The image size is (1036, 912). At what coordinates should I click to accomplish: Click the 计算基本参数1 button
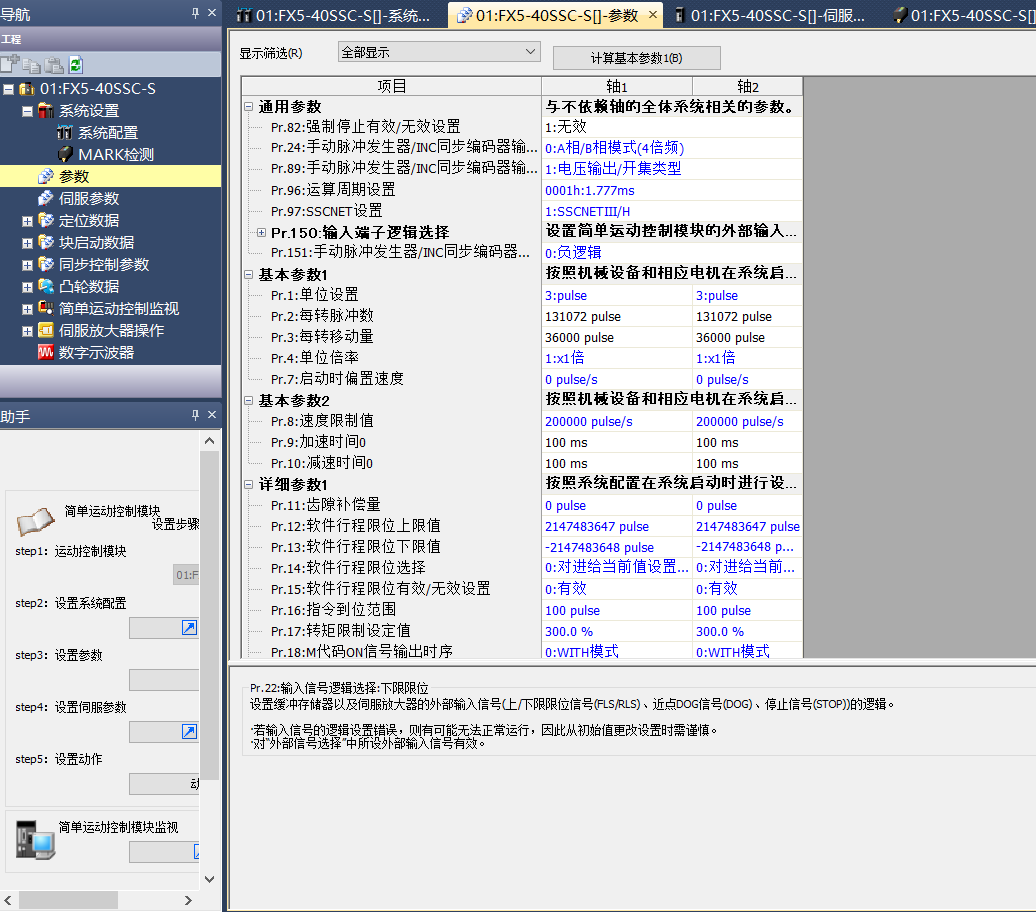point(636,58)
